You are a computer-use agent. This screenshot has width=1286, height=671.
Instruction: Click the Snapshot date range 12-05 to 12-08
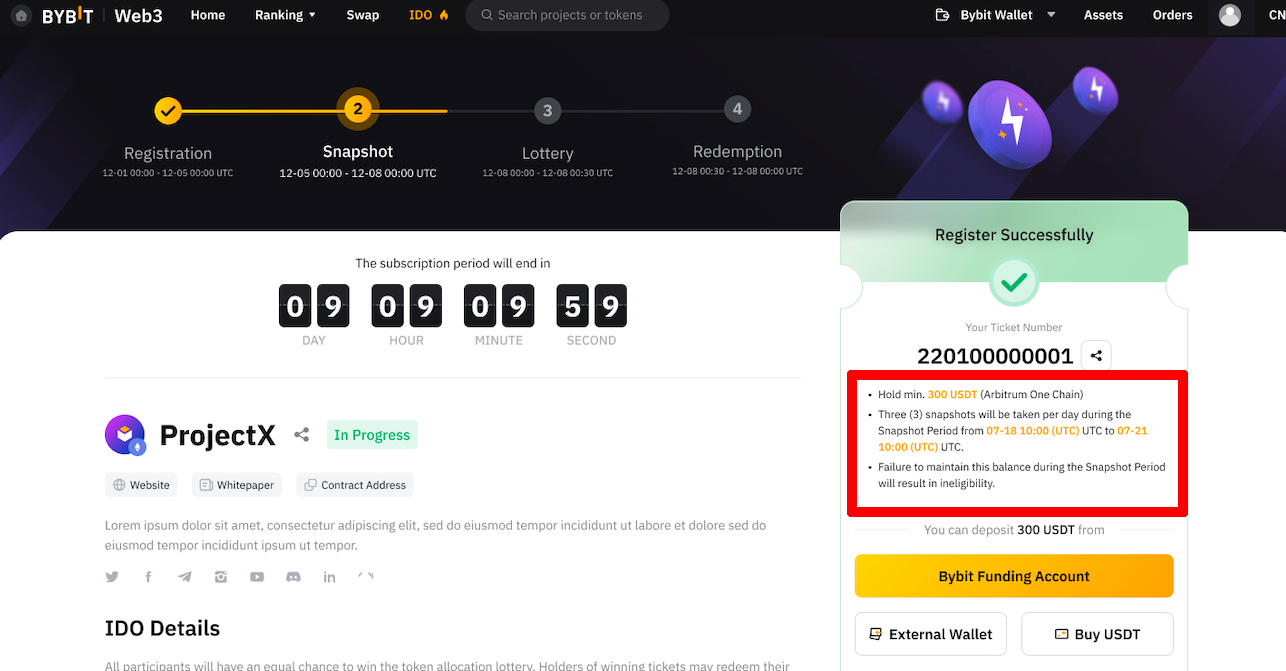(x=358, y=173)
